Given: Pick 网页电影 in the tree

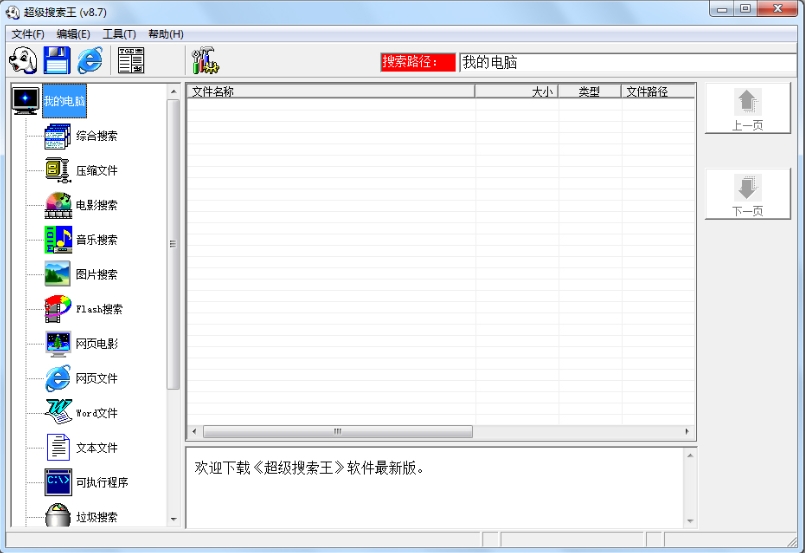Looking at the screenshot, I should point(97,344).
